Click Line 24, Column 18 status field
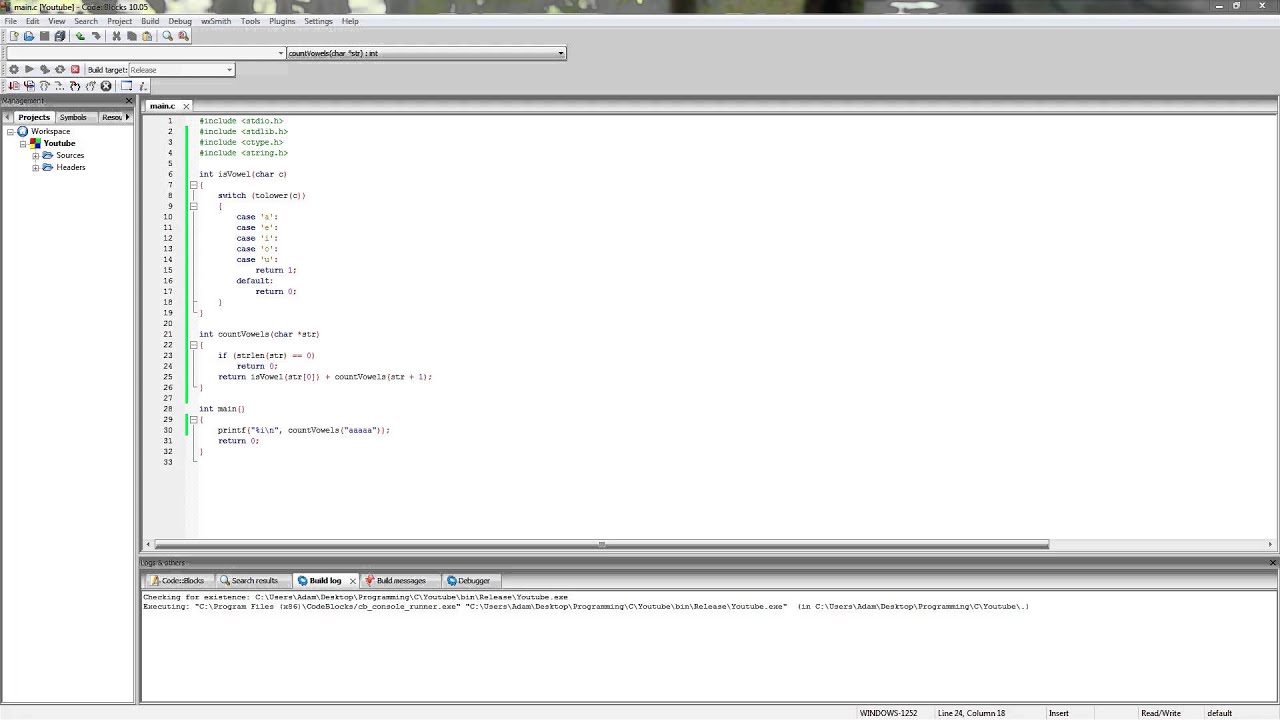1280x720 pixels. pos(971,713)
